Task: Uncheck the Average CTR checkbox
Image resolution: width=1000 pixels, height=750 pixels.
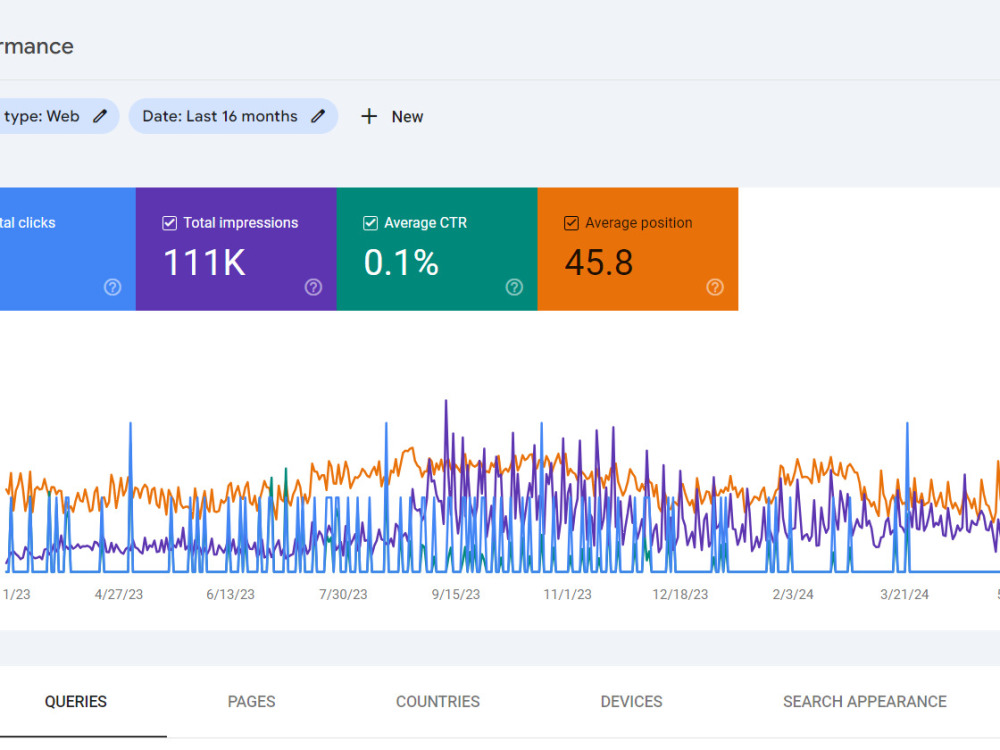Action: pyautogui.click(x=370, y=223)
